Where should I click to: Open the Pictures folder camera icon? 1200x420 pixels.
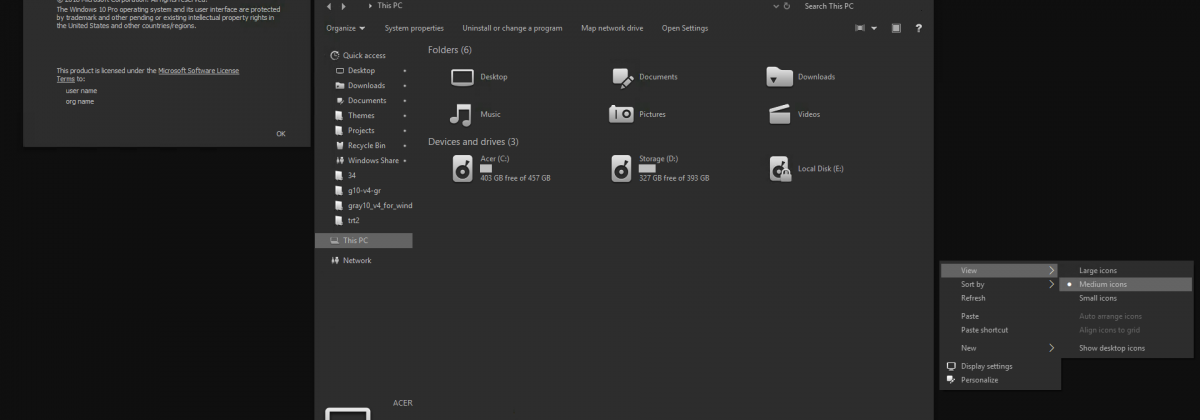621,114
